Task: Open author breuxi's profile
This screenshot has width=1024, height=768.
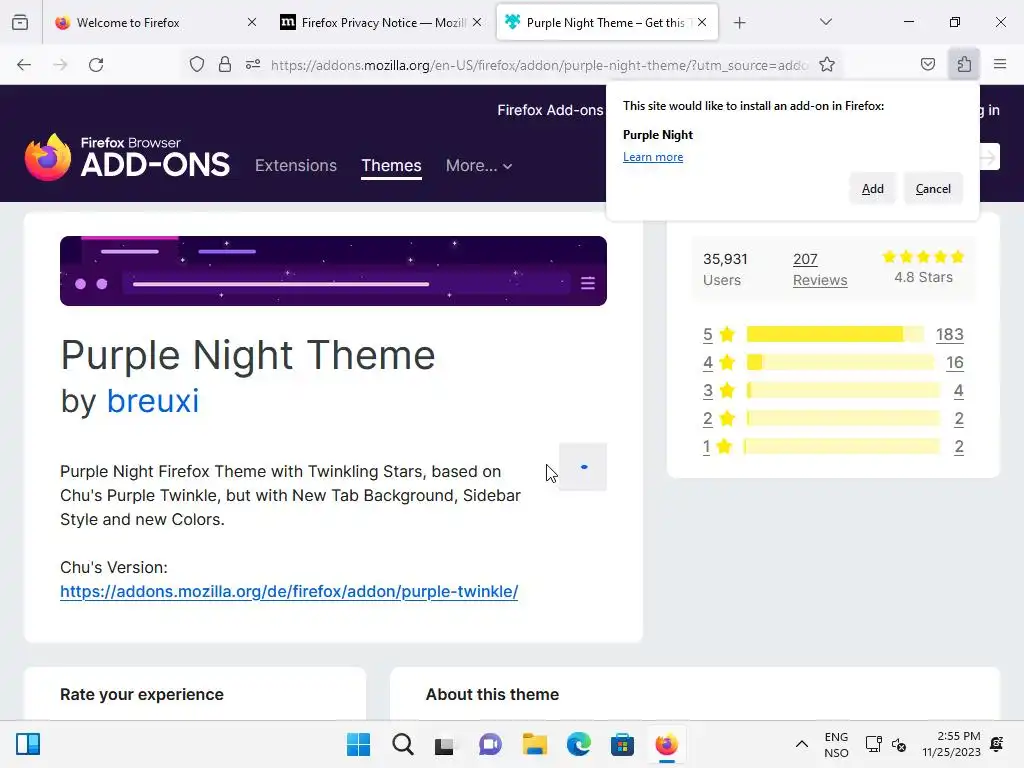Action: [x=153, y=401]
